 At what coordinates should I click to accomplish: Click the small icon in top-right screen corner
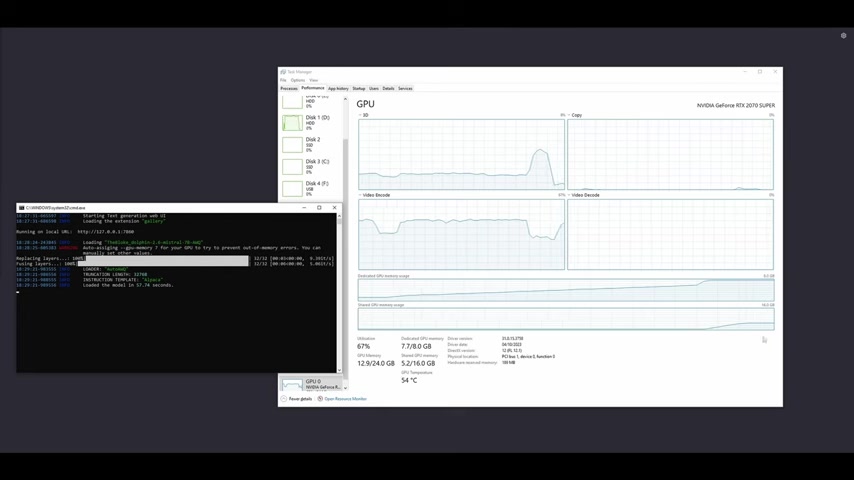click(844, 35)
